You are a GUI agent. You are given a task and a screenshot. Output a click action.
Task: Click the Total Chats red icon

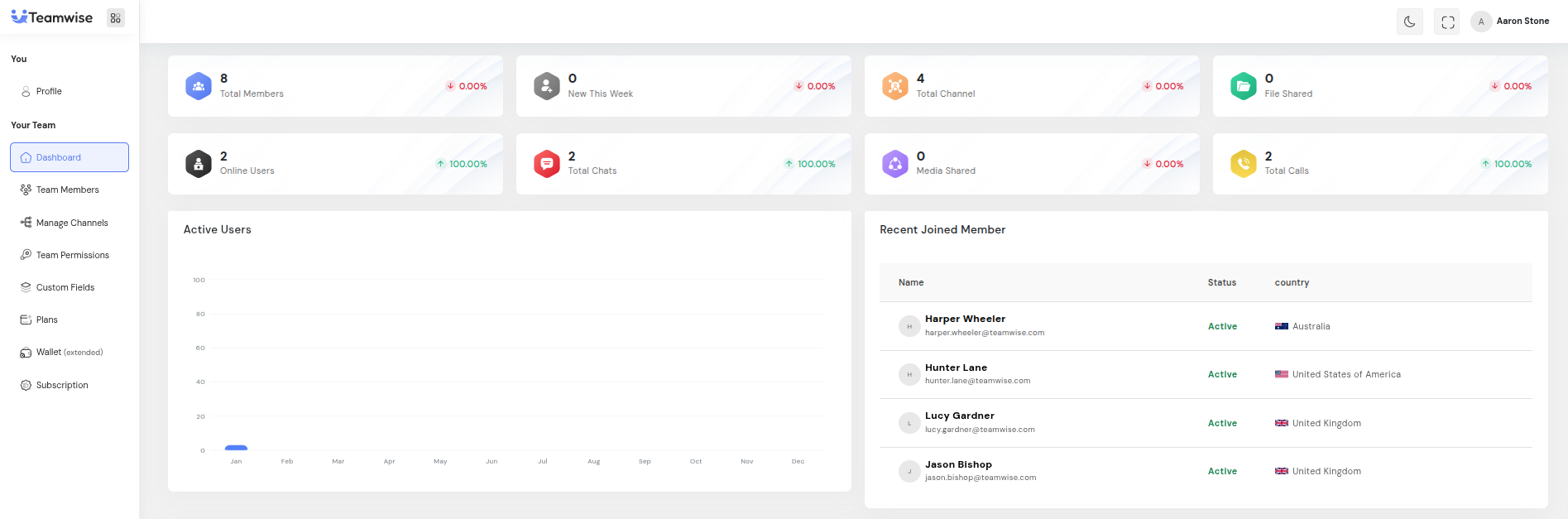[x=547, y=164]
